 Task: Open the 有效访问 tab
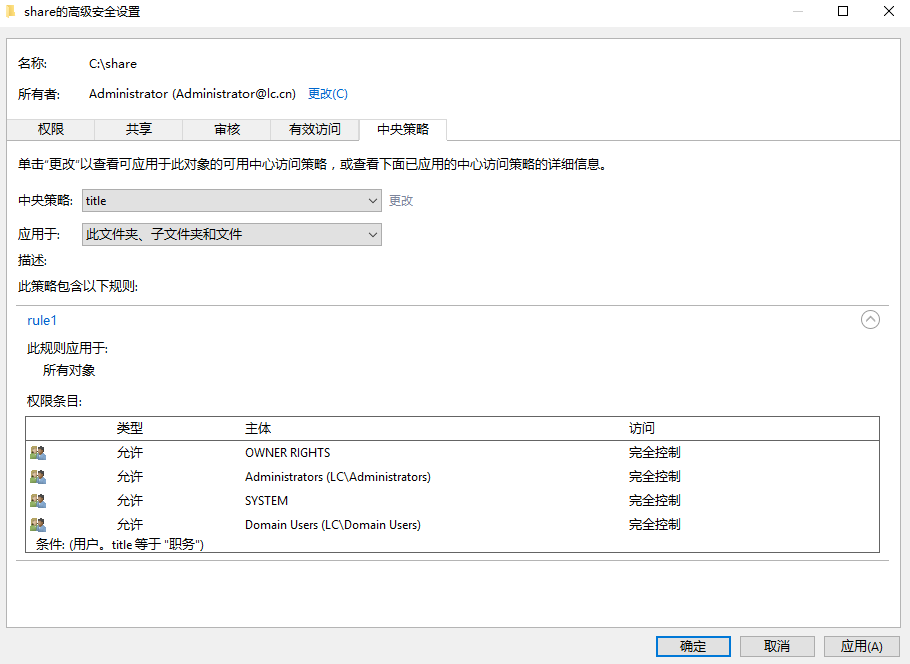coord(314,129)
